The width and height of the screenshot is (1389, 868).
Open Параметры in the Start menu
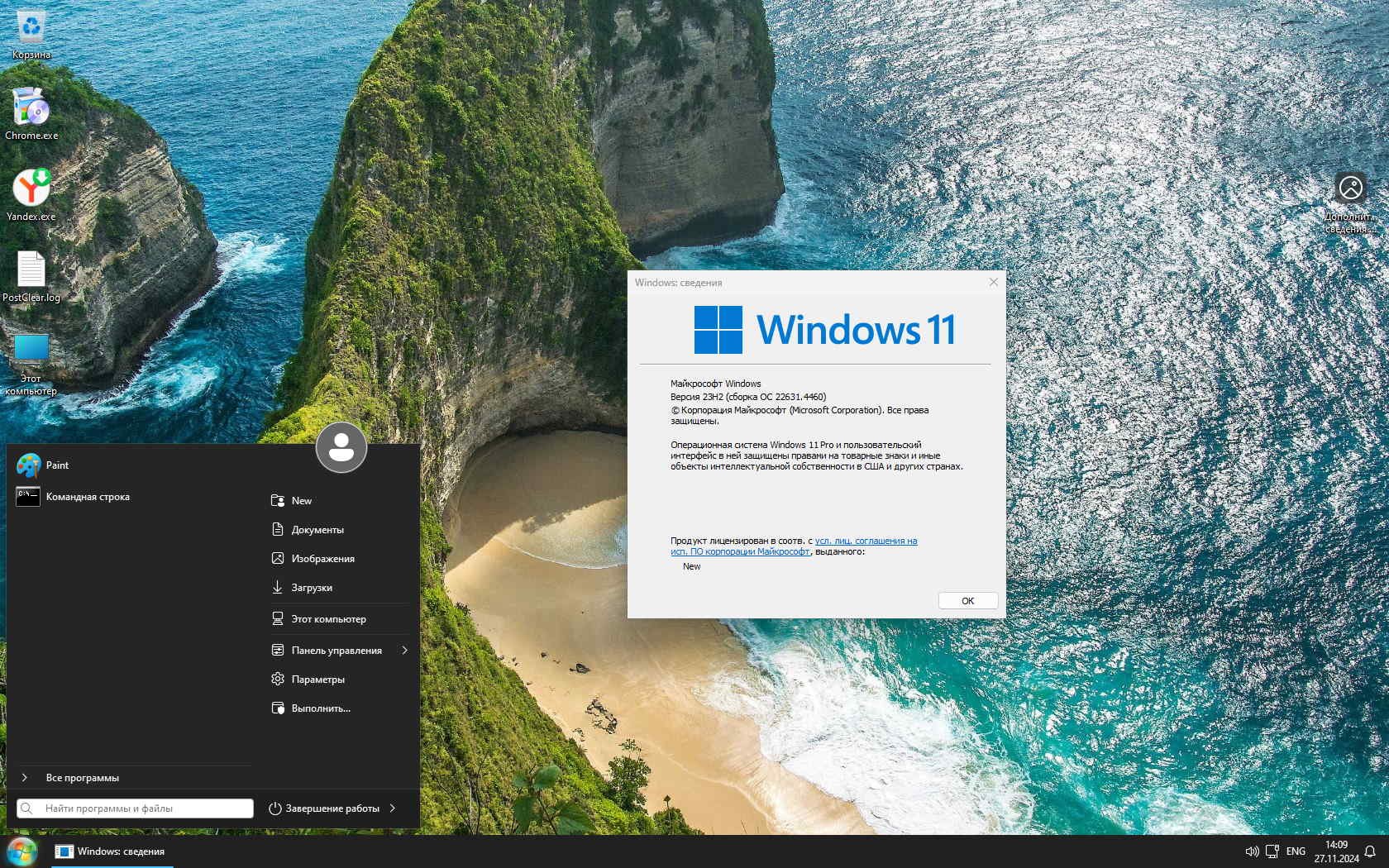[x=340, y=679]
